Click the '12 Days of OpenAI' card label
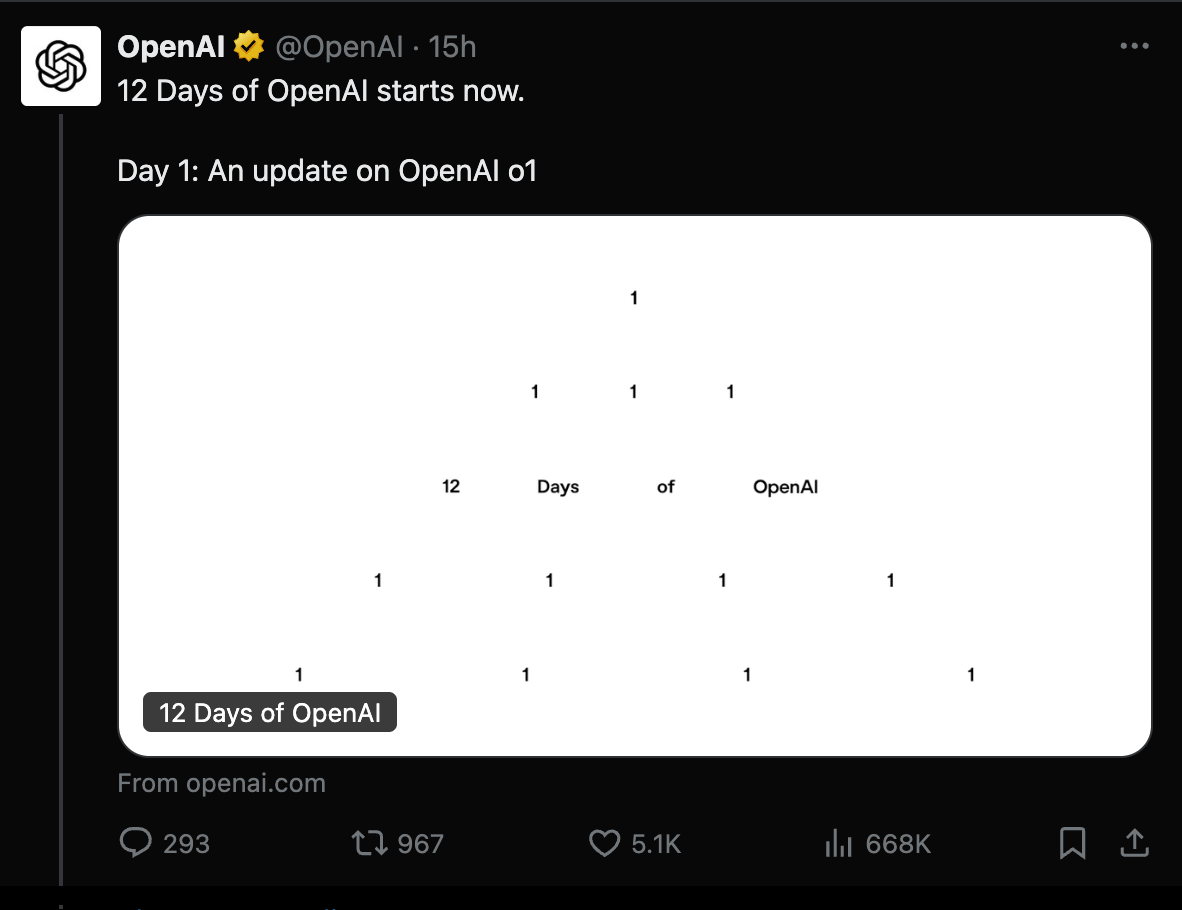 click(270, 712)
